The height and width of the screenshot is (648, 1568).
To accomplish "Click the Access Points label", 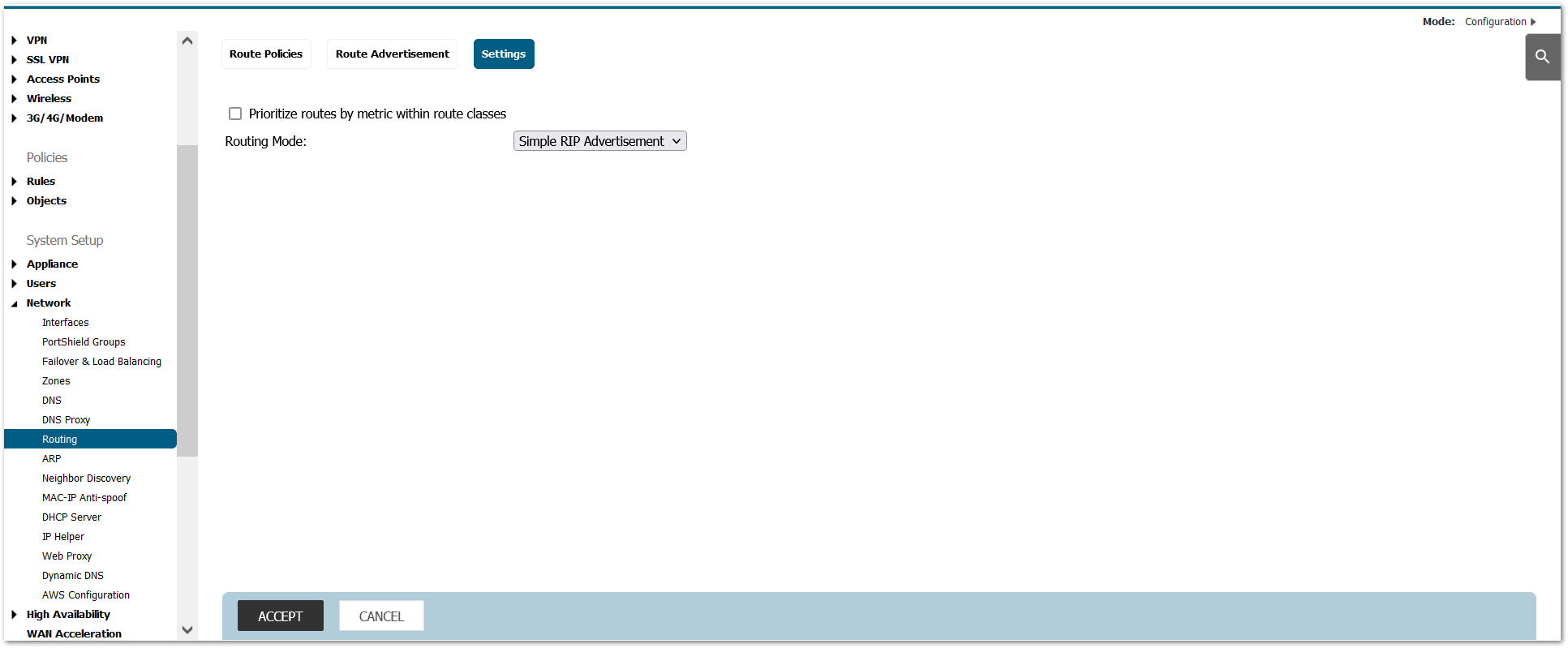I will [x=63, y=79].
